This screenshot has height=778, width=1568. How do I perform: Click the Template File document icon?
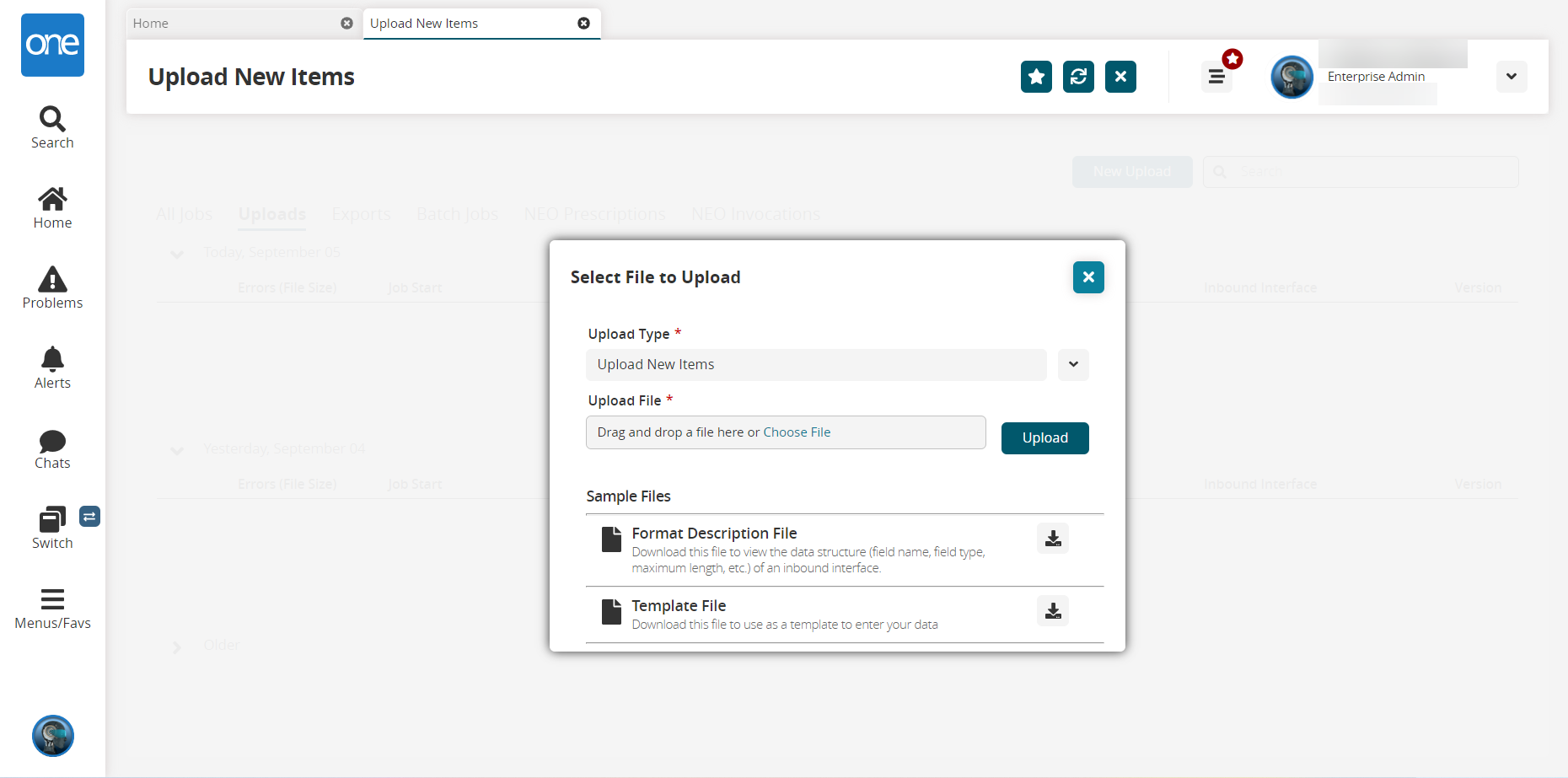tap(611, 612)
